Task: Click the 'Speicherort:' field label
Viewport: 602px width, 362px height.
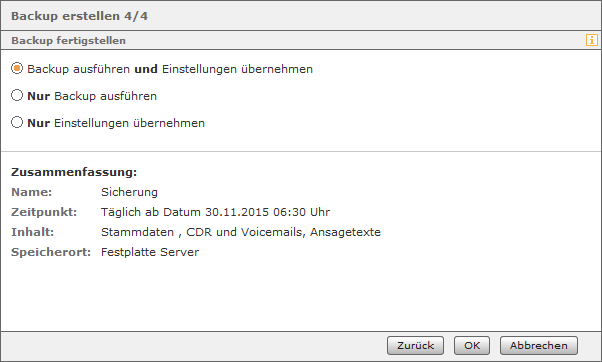Action: pyautogui.click(x=51, y=252)
